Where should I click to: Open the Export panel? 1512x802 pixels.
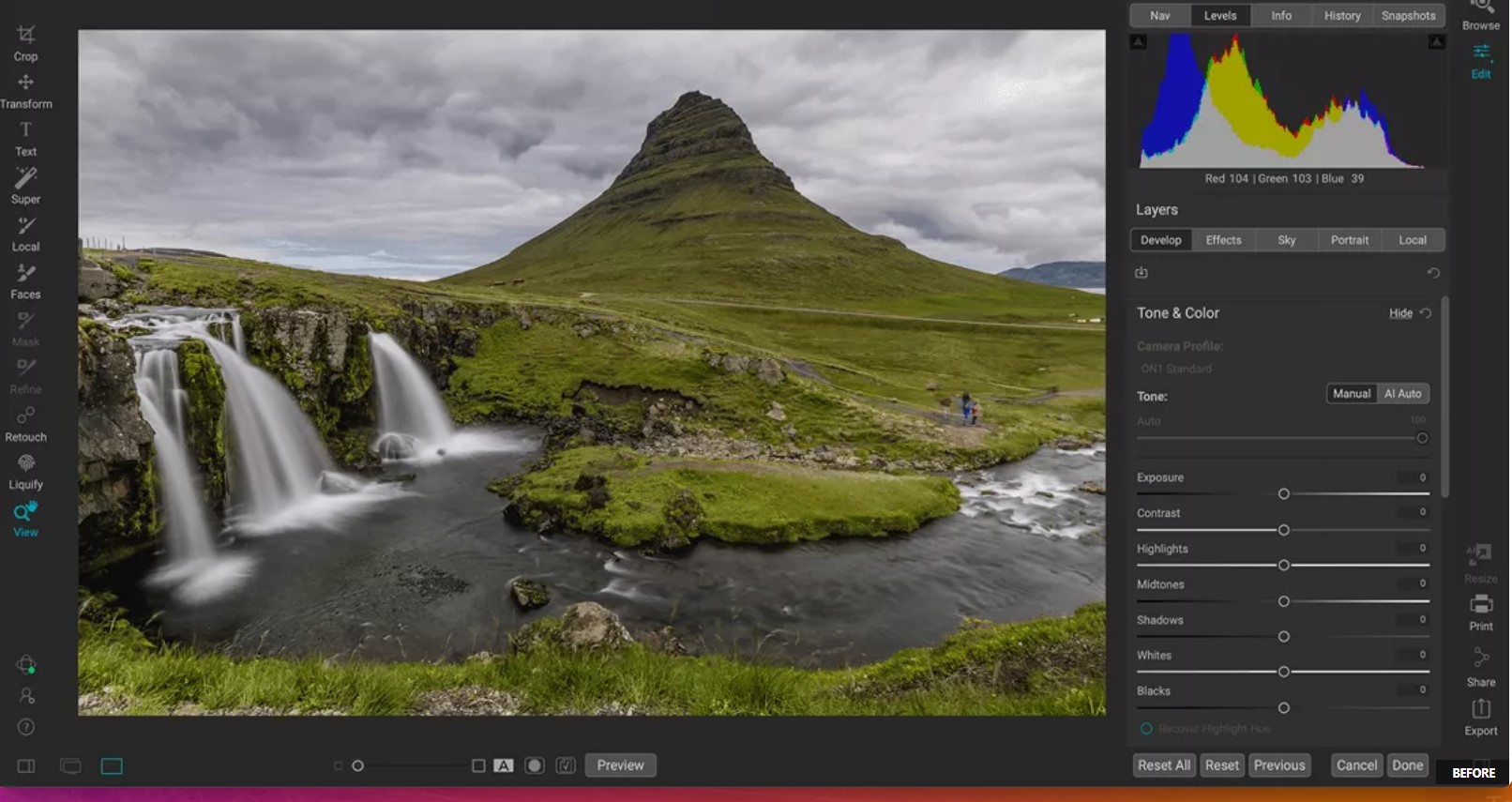[x=1481, y=718]
